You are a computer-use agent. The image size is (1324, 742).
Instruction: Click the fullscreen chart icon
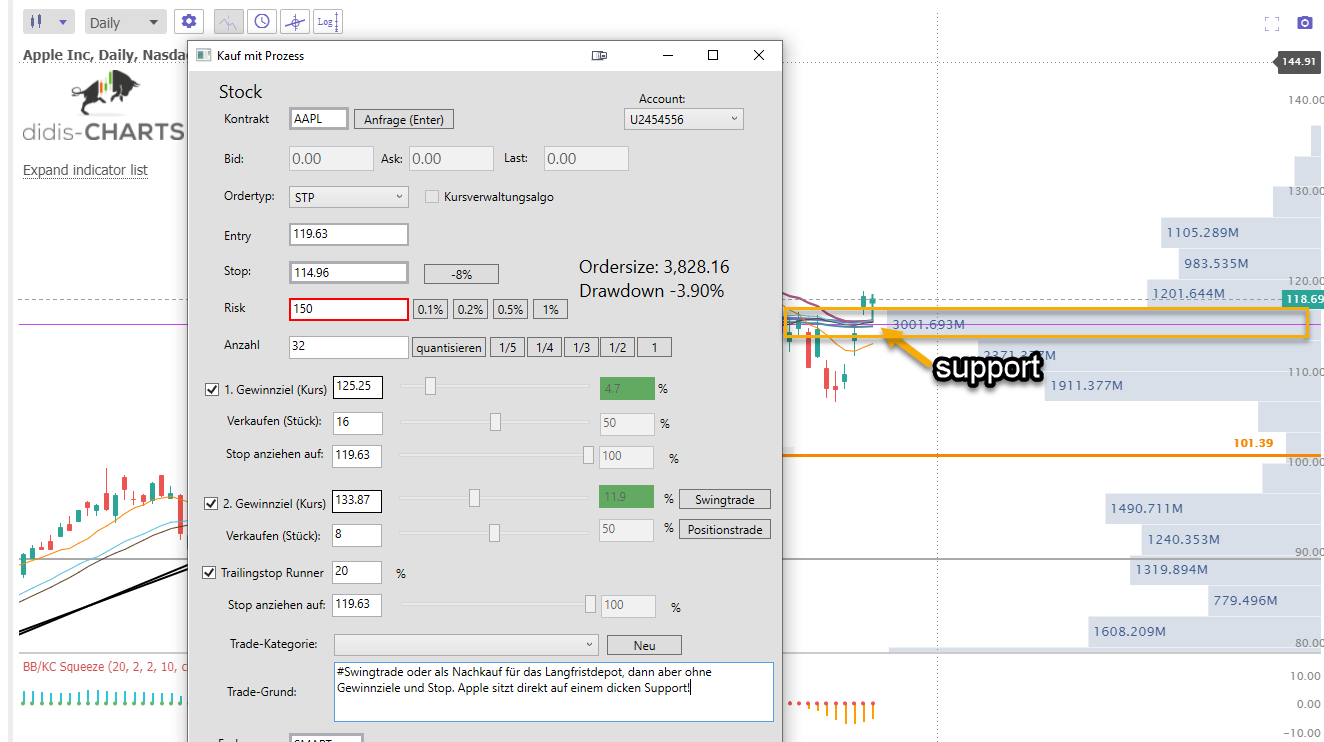click(x=1272, y=24)
